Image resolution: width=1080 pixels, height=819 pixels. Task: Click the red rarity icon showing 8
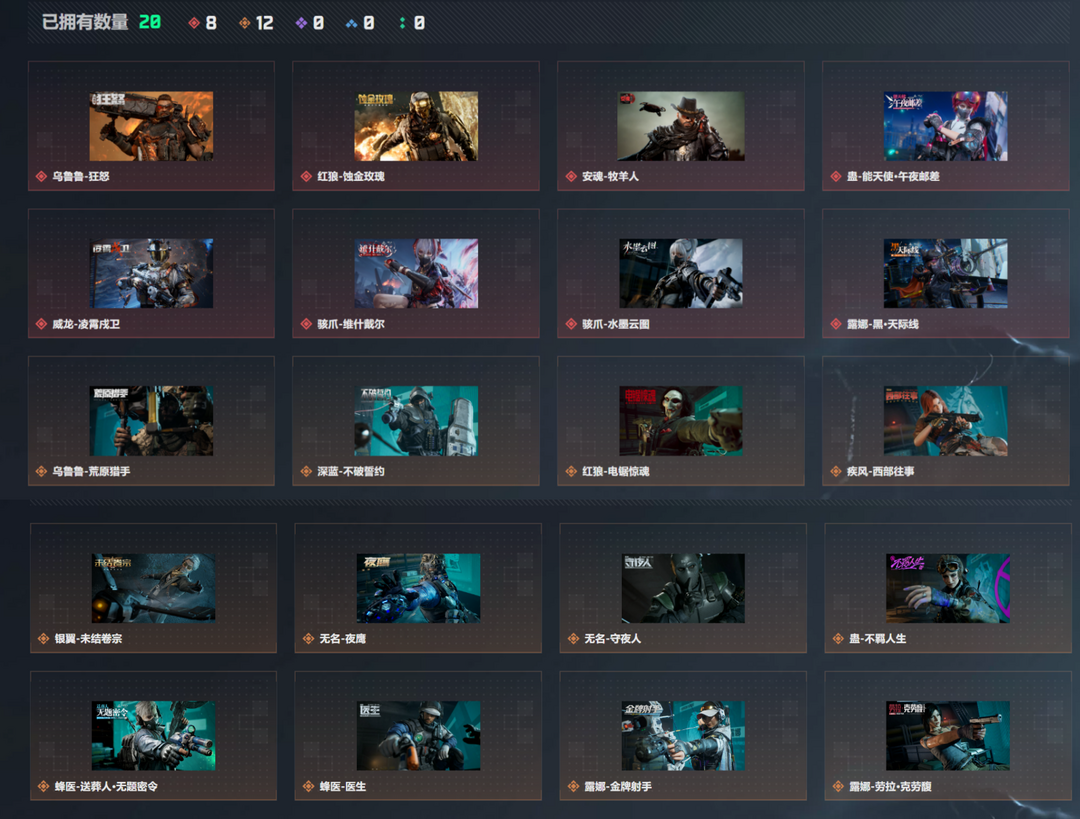194,23
